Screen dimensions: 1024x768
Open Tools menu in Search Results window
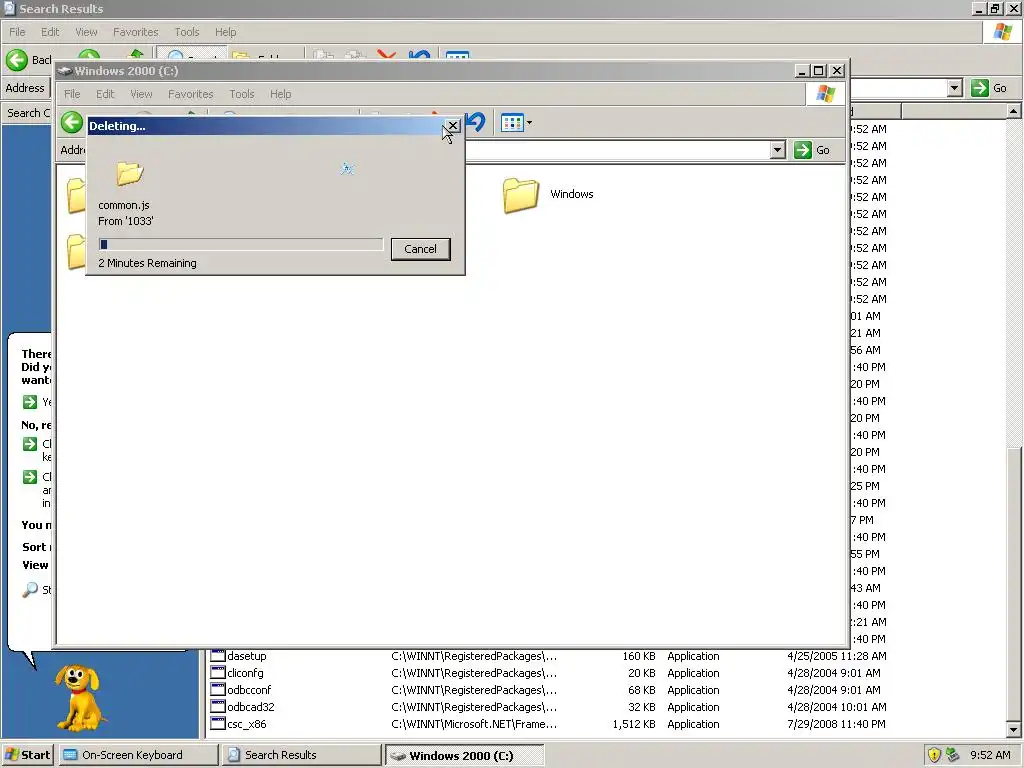pos(187,32)
